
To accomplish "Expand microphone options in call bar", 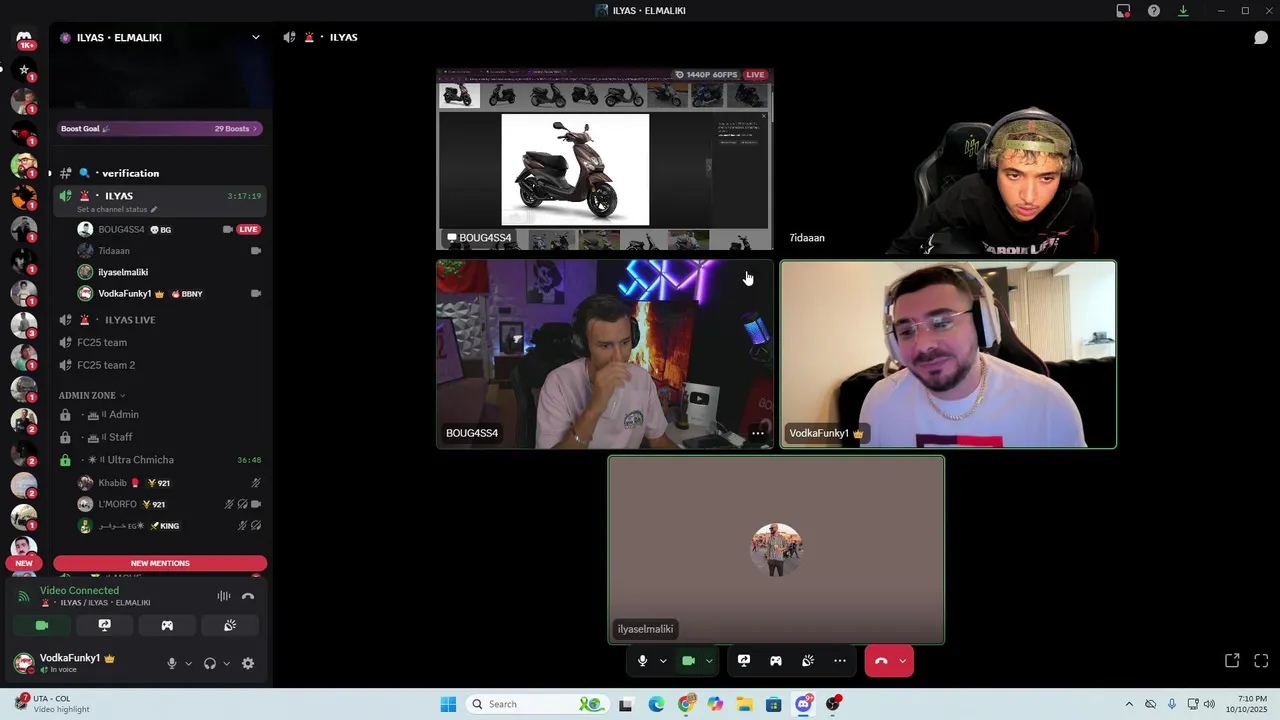I will [x=662, y=660].
